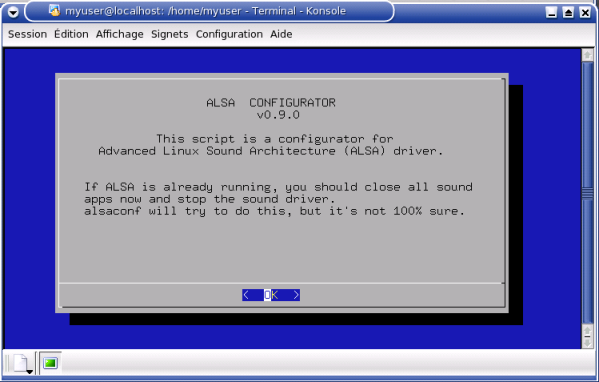Click the text 'This script is a configurator for'
599x382 pixels.
coord(275,139)
